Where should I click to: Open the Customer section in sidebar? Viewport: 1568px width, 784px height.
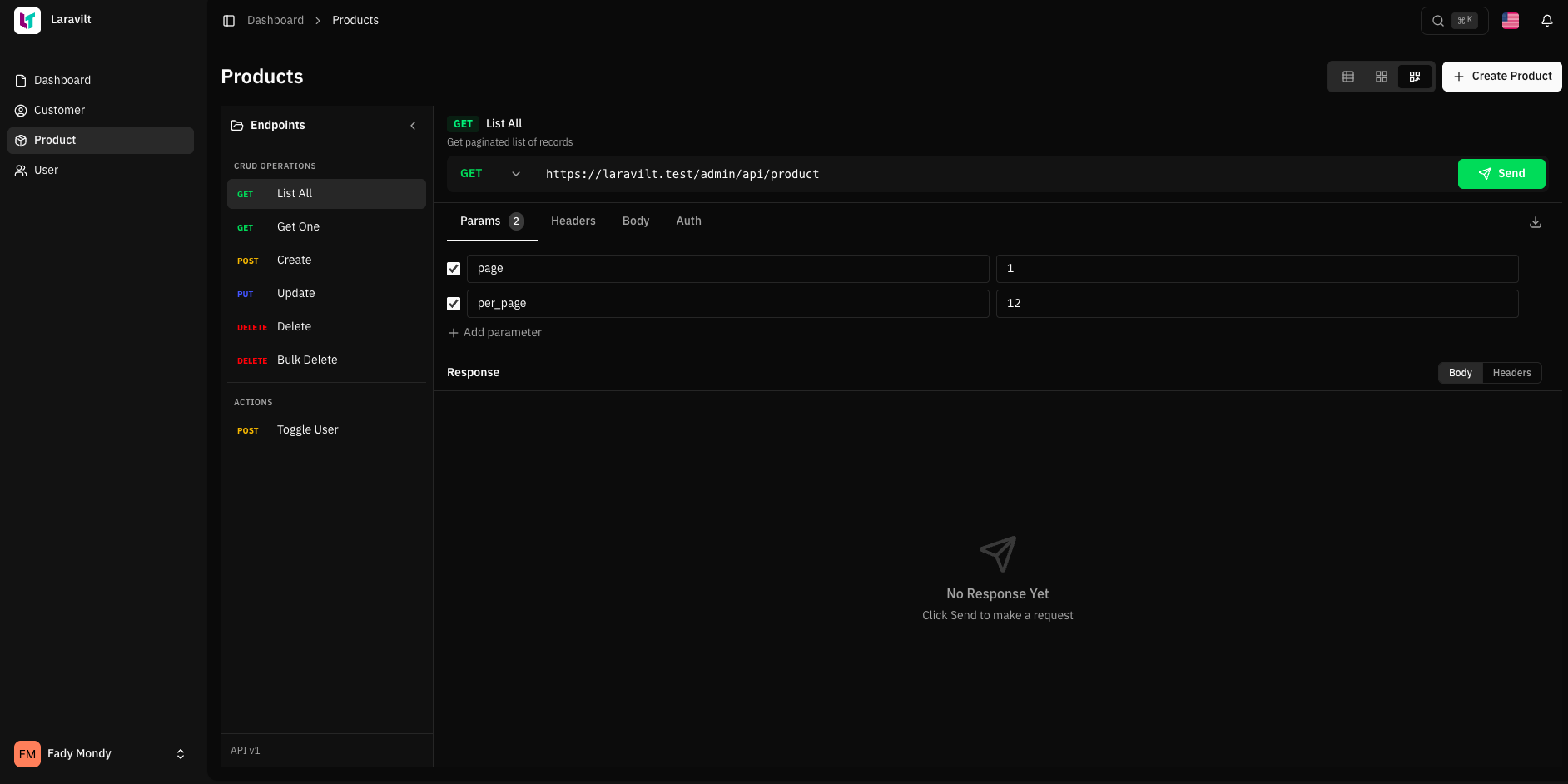(x=59, y=110)
